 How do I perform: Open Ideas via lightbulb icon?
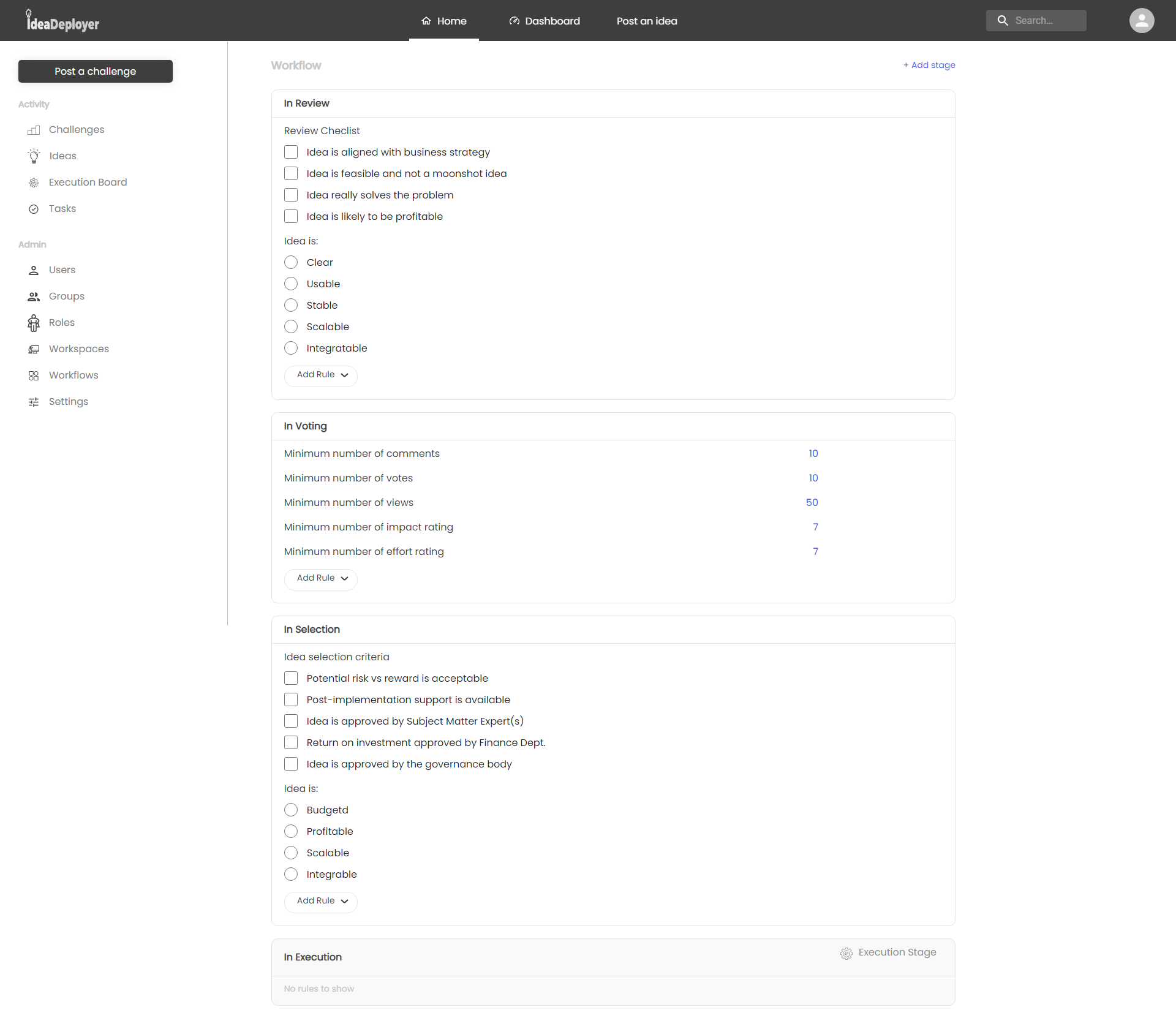click(x=34, y=156)
